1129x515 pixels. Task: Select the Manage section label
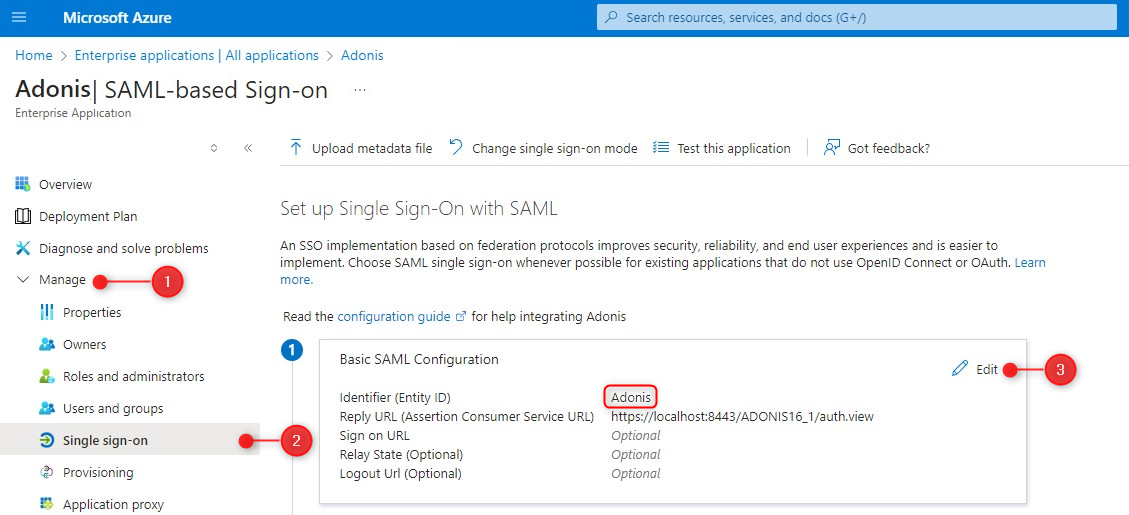(62, 280)
